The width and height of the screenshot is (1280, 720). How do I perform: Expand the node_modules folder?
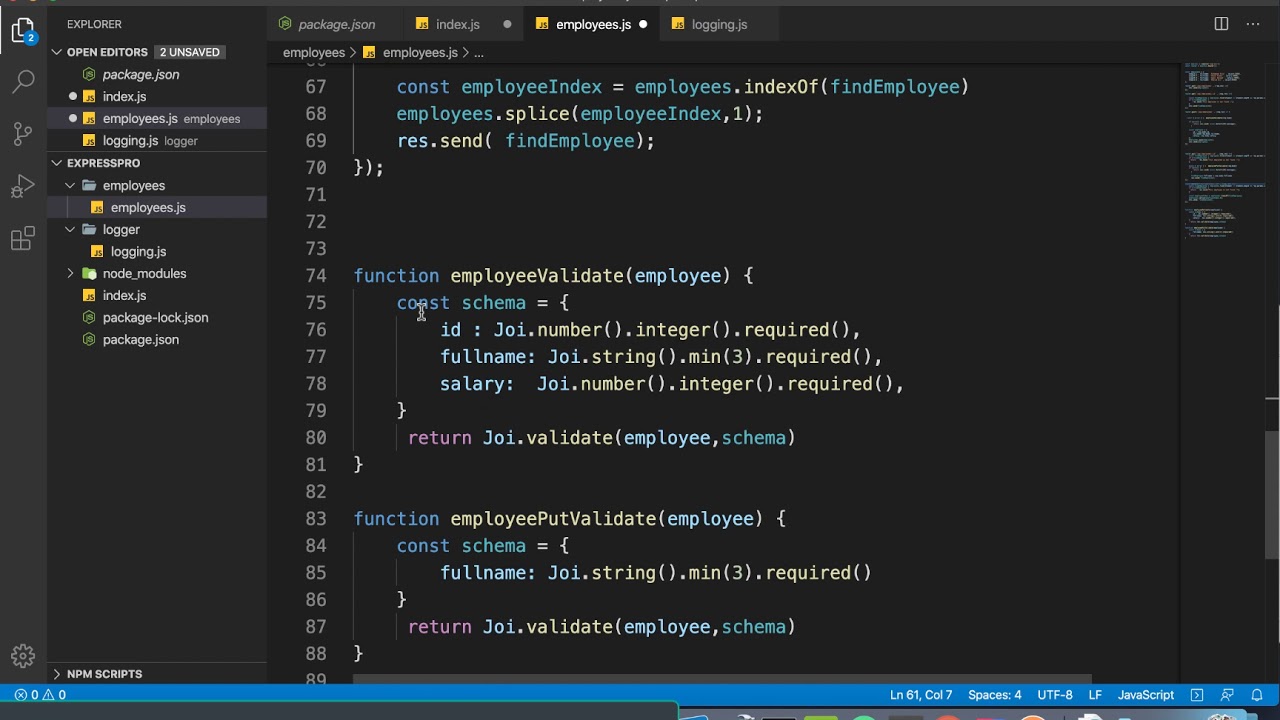(x=143, y=273)
